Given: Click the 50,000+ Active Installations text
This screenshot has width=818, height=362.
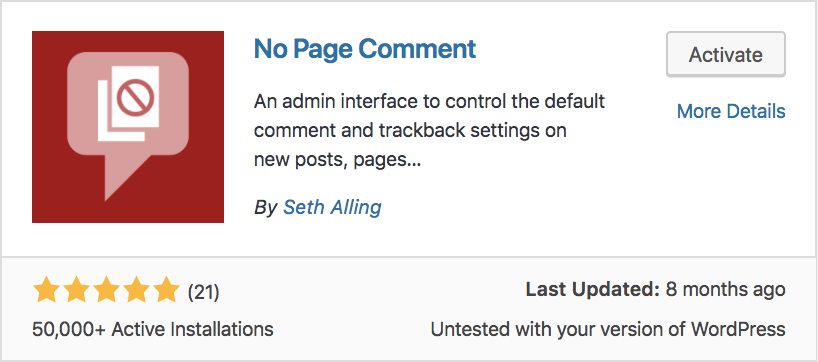Looking at the screenshot, I should [153, 329].
